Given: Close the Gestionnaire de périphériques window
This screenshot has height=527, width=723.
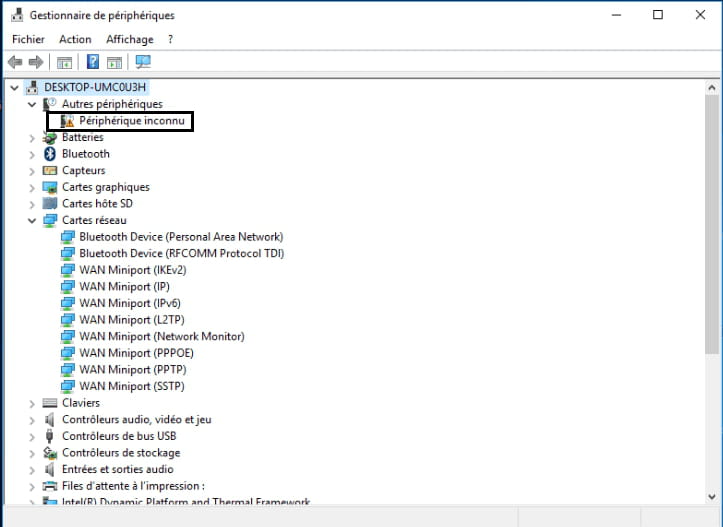Looking at the screenshot, I should (700, 15).
